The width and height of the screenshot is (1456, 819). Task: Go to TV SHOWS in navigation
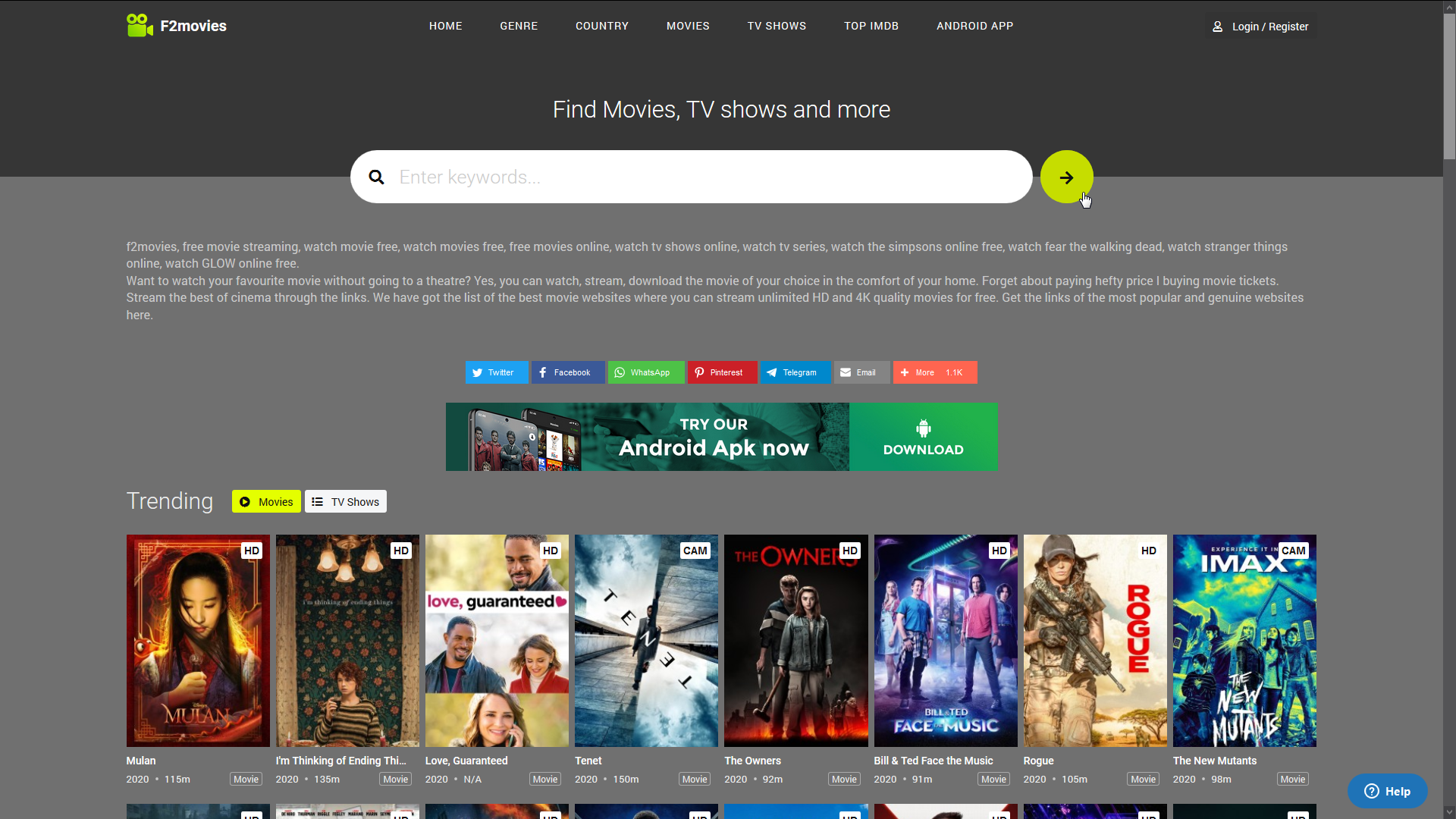pos(777,26)
